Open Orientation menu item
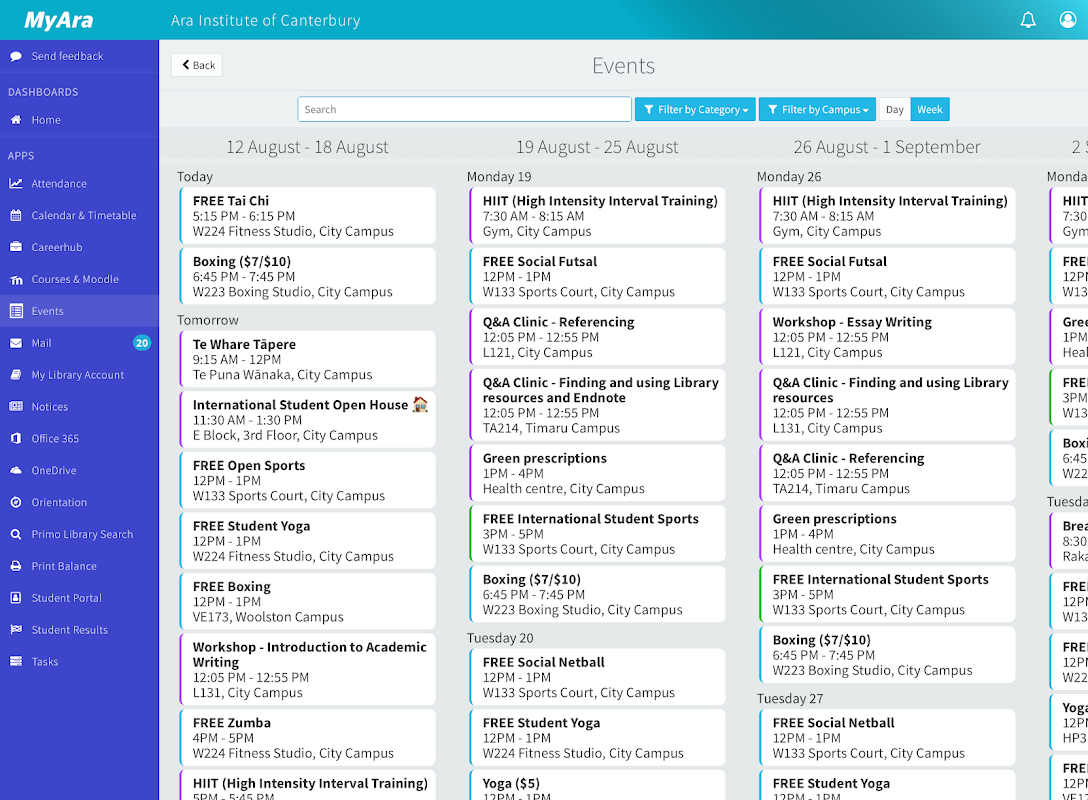This screenshot has height=800, width=1088. [79, 503]
